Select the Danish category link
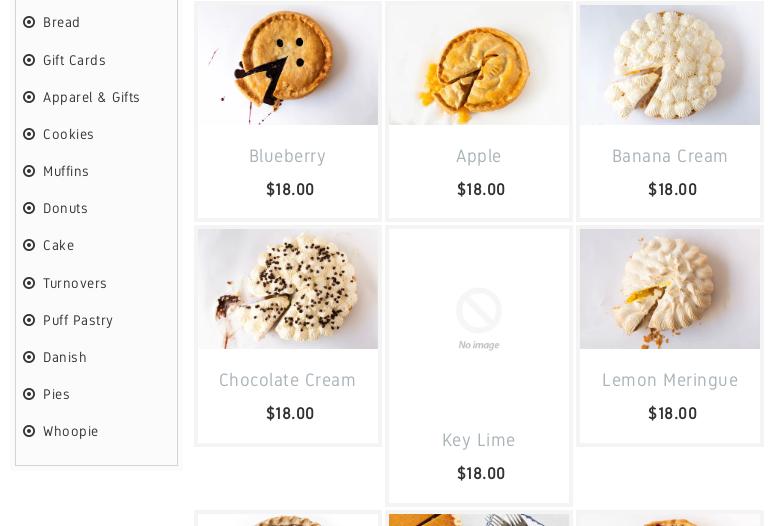Screen dimensions: 770x526 click(65, 357)
